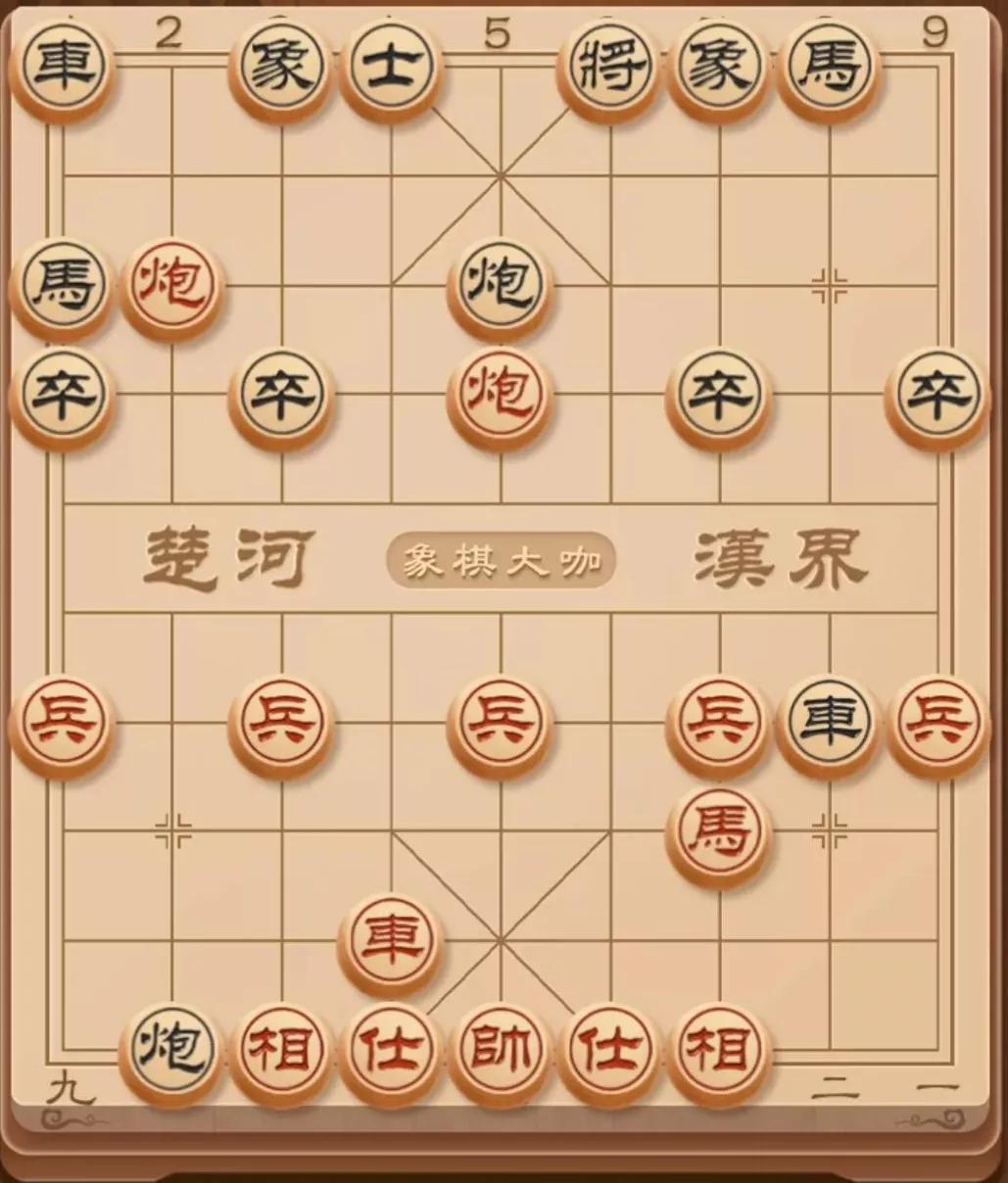Select the rightmost black 卒 pawn

(937, 398)
